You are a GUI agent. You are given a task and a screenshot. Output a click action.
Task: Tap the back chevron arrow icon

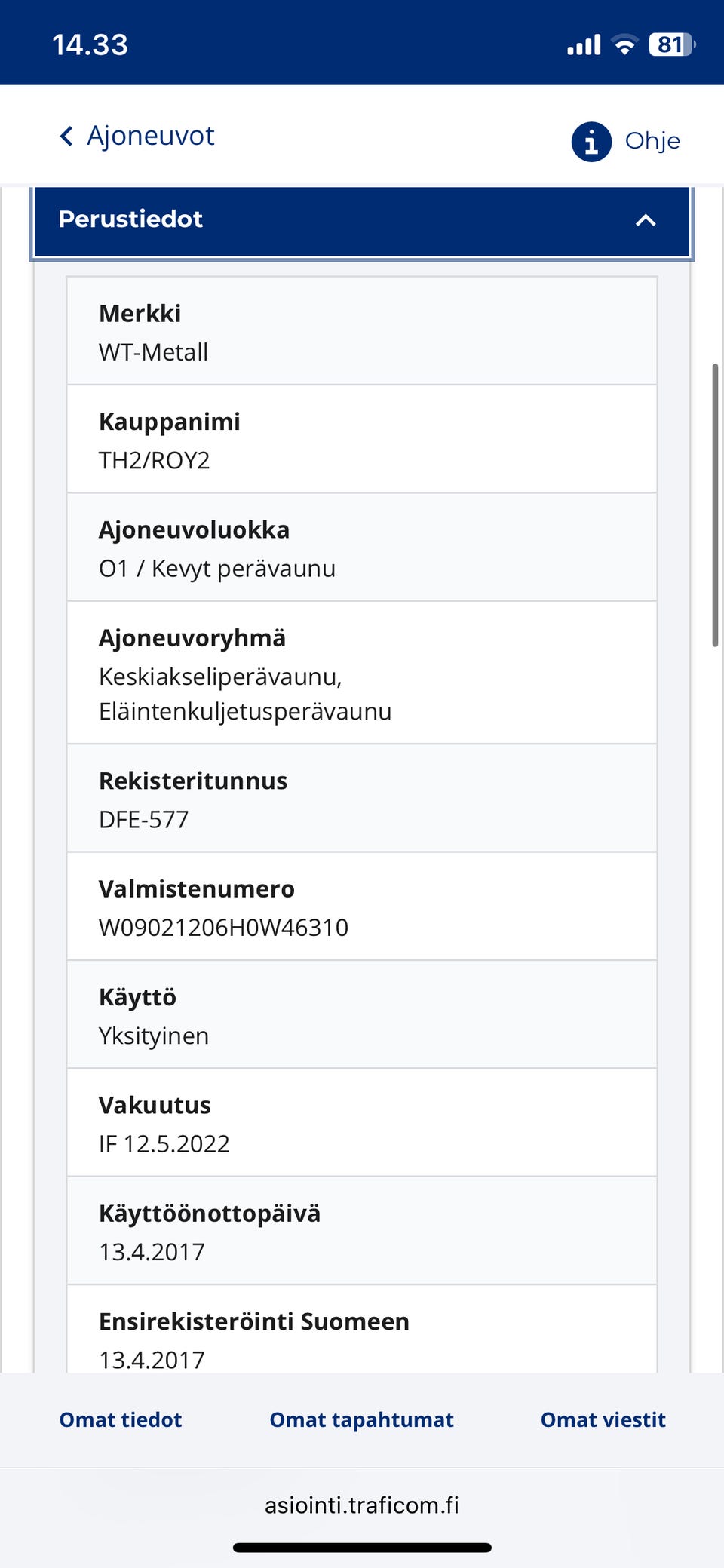tap(66, 137)
